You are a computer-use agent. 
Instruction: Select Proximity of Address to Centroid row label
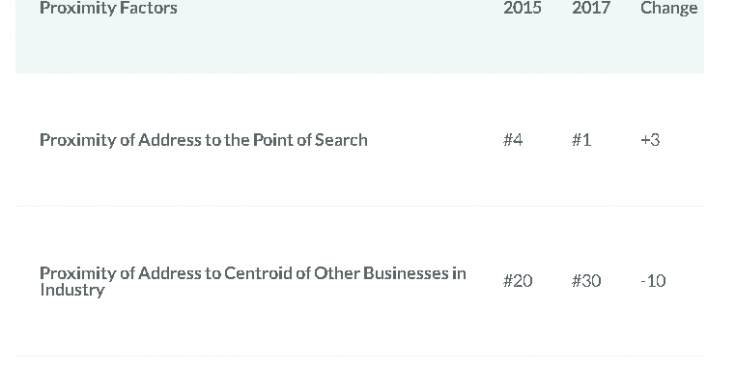[253, 281]
